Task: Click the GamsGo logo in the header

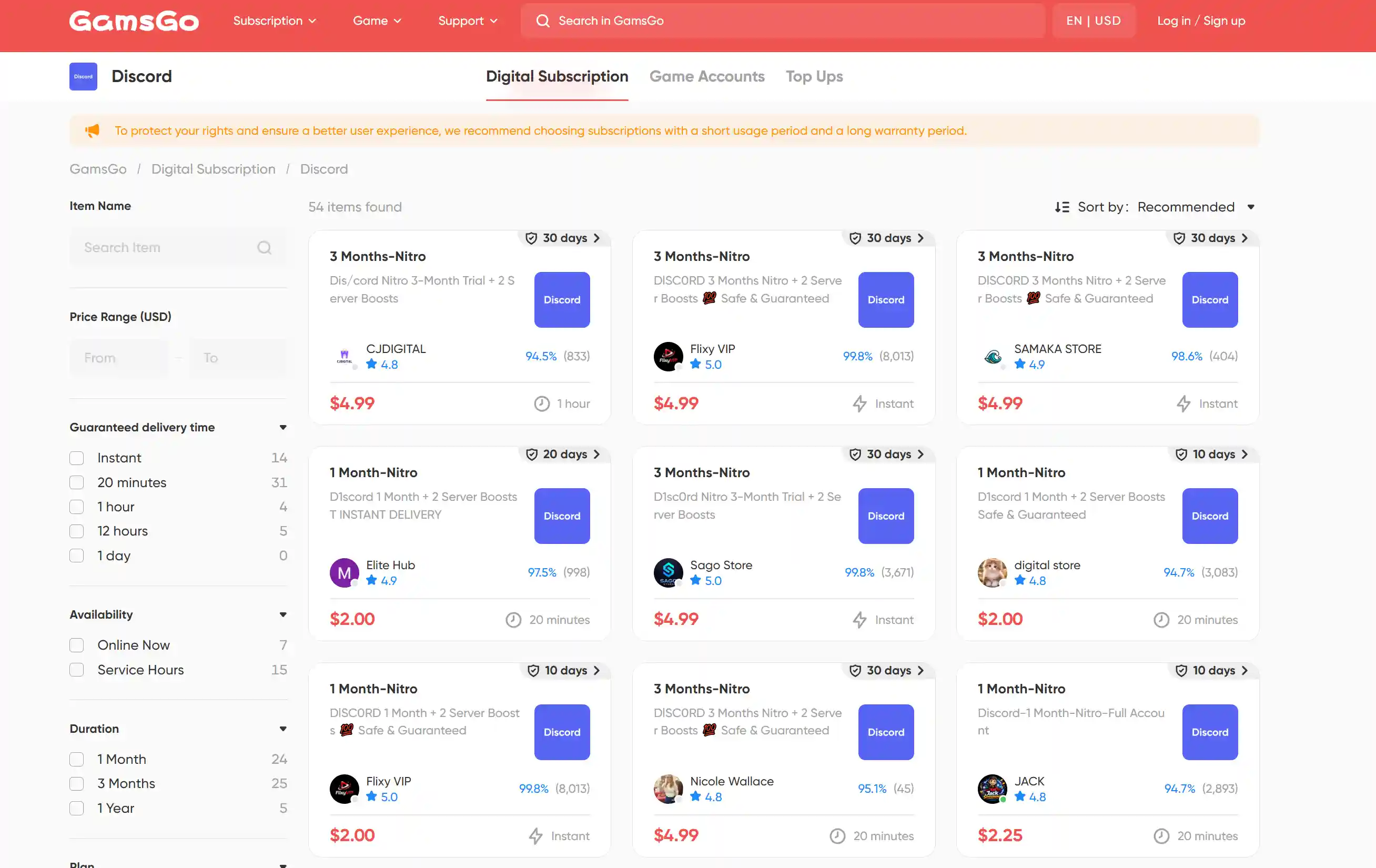Action: tap(134, 21)
